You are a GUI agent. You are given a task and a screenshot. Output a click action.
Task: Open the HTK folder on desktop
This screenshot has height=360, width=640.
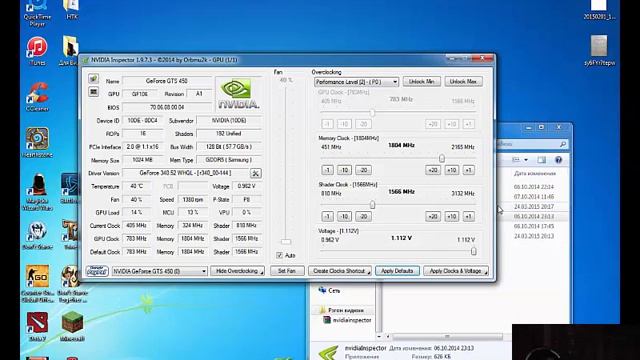coord(71,10)
